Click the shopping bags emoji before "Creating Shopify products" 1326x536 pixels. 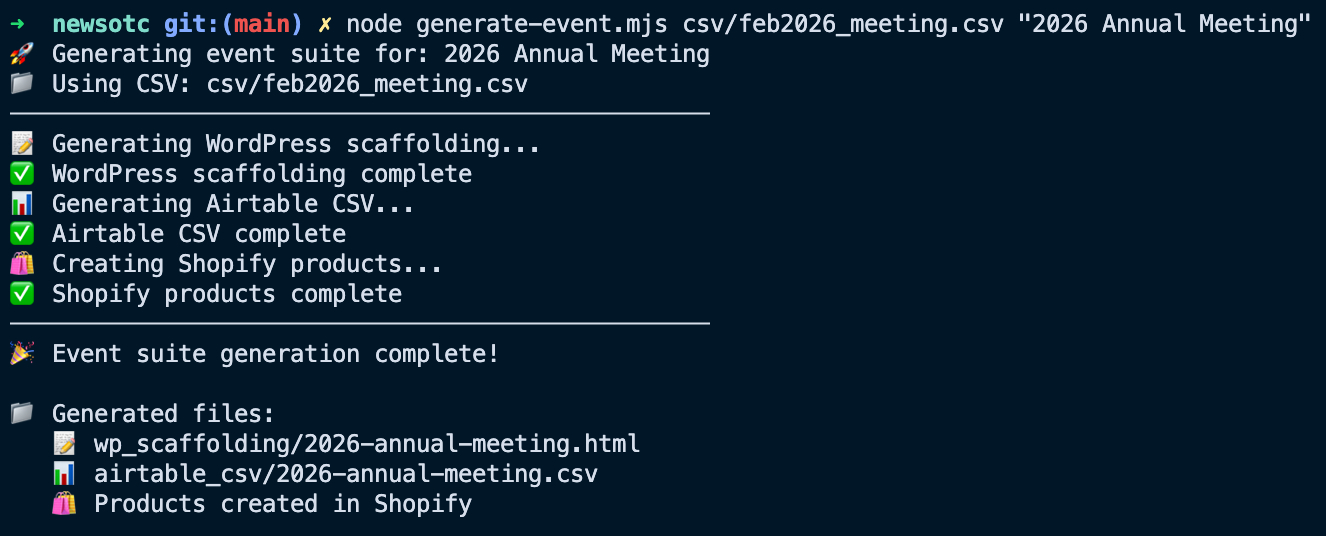pos(21,264)
